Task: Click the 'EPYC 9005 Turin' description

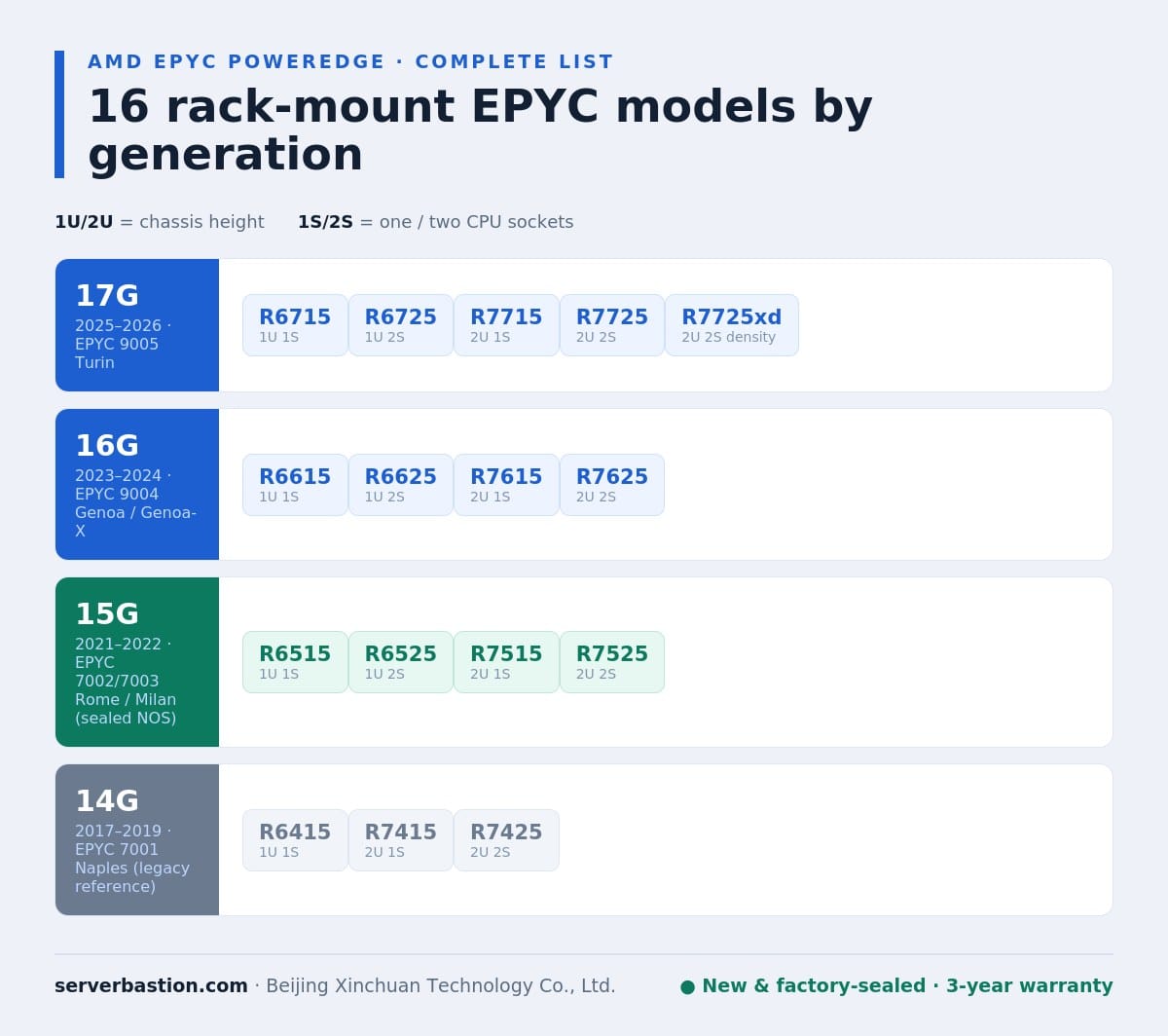Action: click(117, 352)
